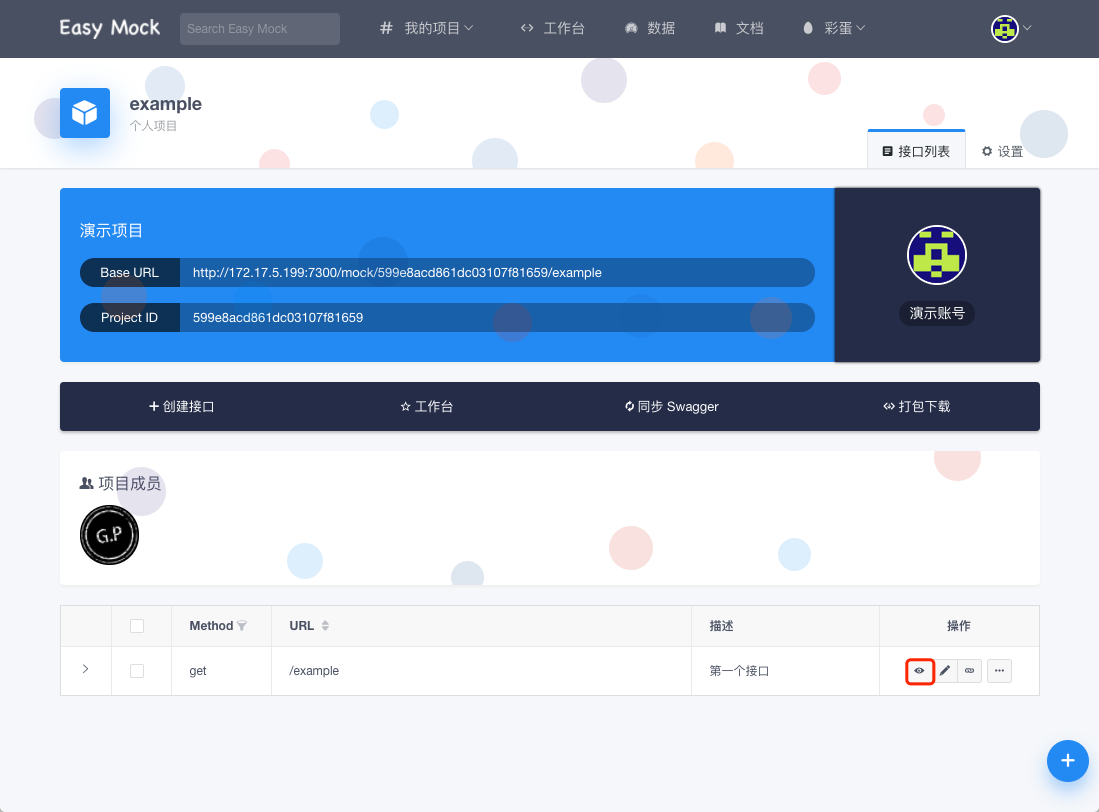This screenshot has height=812, width=1099.
Task: Open 数据 in top navigation
Action: pyautogui.click(x=650, y=29)
